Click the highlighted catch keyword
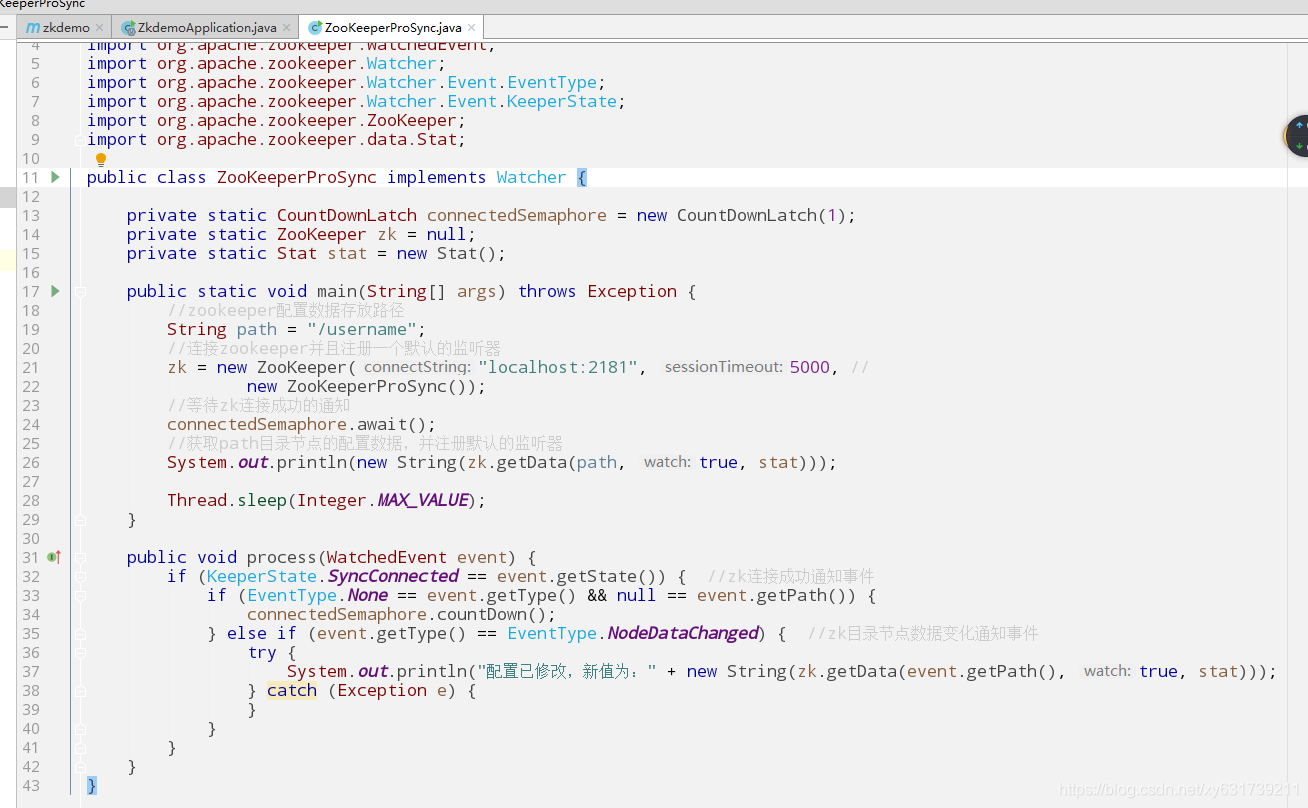 click(292, 690)
